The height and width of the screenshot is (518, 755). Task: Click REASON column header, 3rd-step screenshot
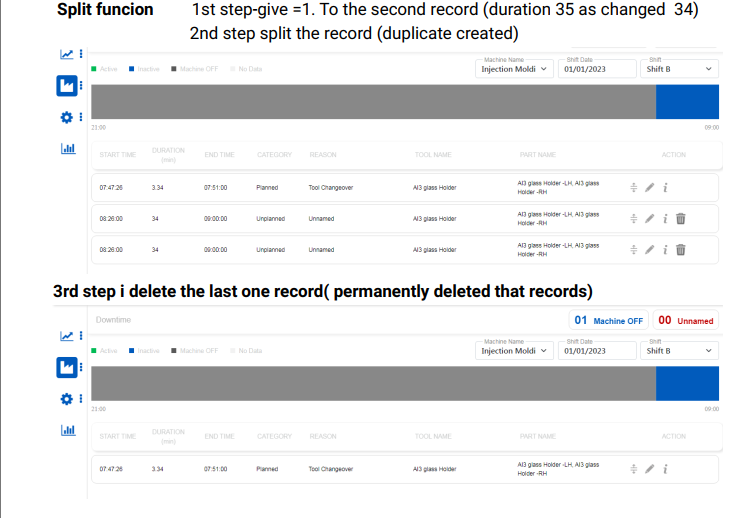[x=323, y=436]
